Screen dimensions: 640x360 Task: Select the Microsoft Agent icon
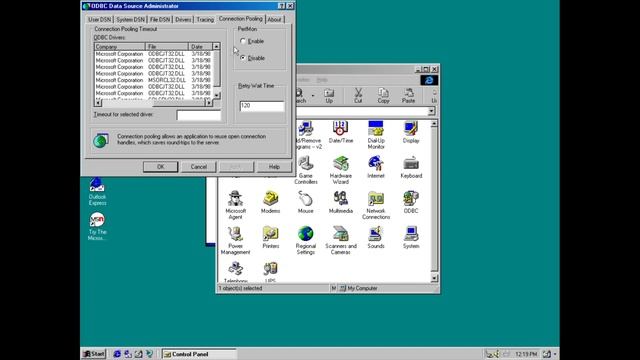236,205
